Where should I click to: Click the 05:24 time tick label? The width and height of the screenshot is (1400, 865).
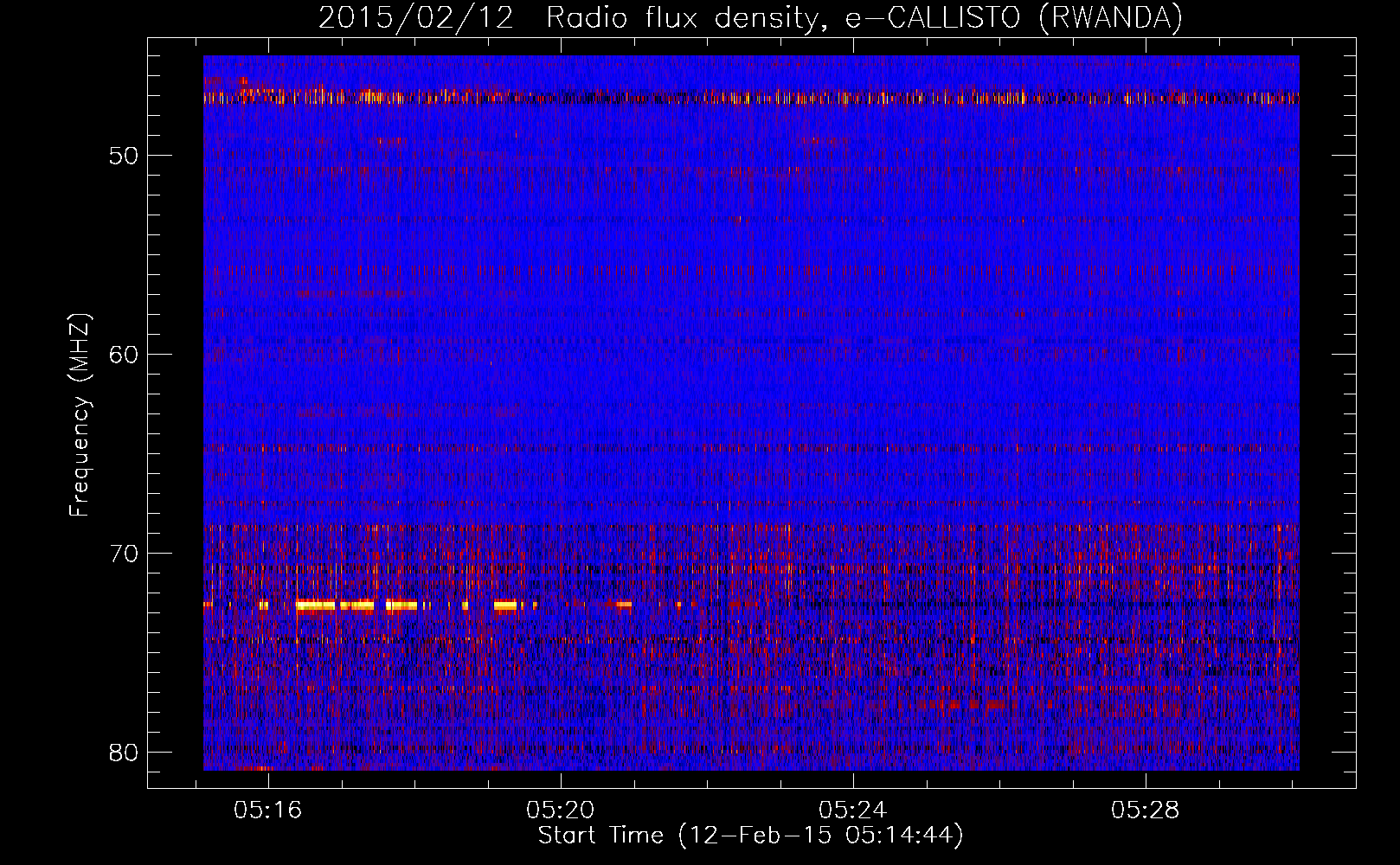pos(852,811)
